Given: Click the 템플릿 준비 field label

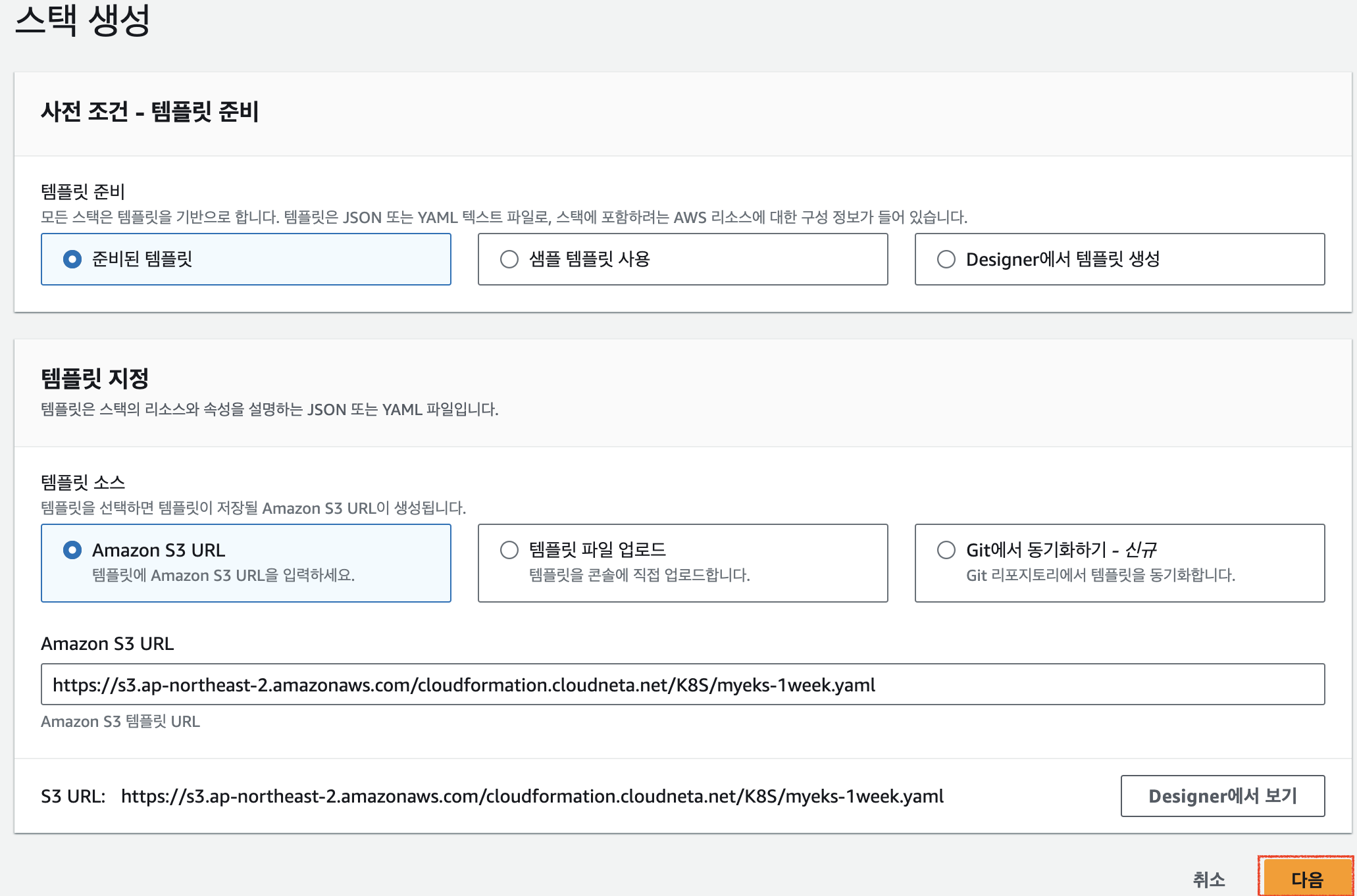Looking at the screenshot, I should click(x=83, y=191).
